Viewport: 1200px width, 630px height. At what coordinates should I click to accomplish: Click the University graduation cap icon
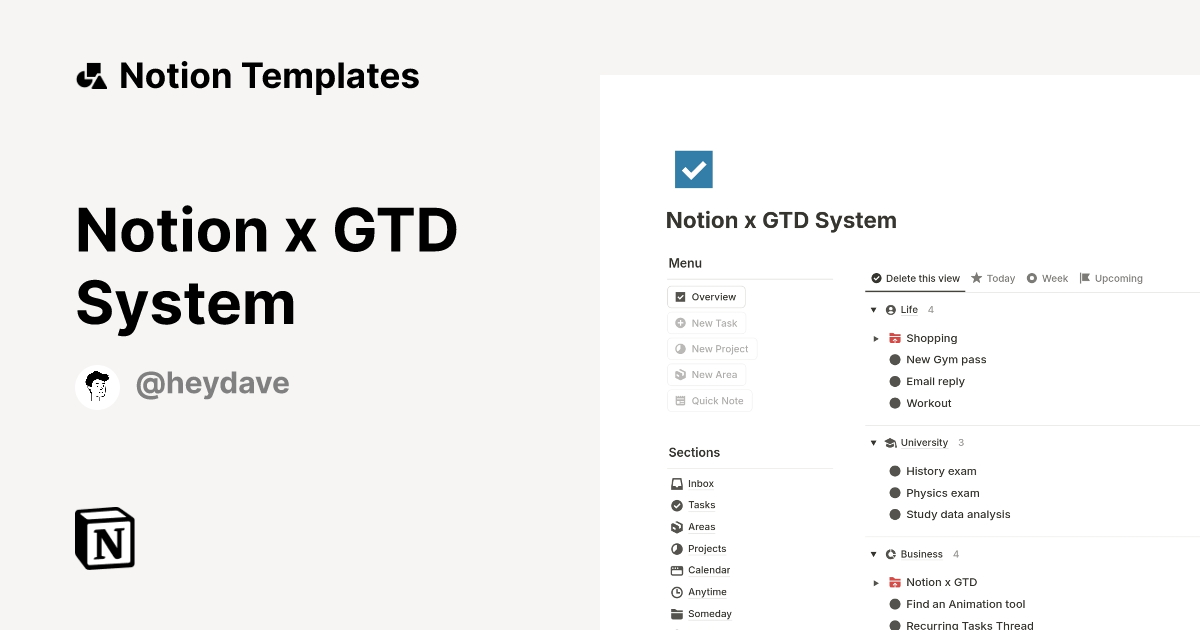click(893, 441)
